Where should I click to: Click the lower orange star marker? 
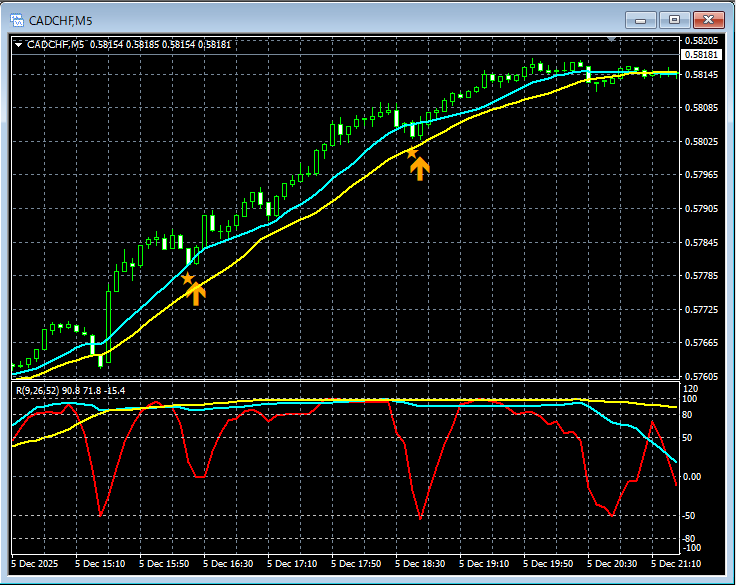(x=187, y=278)
